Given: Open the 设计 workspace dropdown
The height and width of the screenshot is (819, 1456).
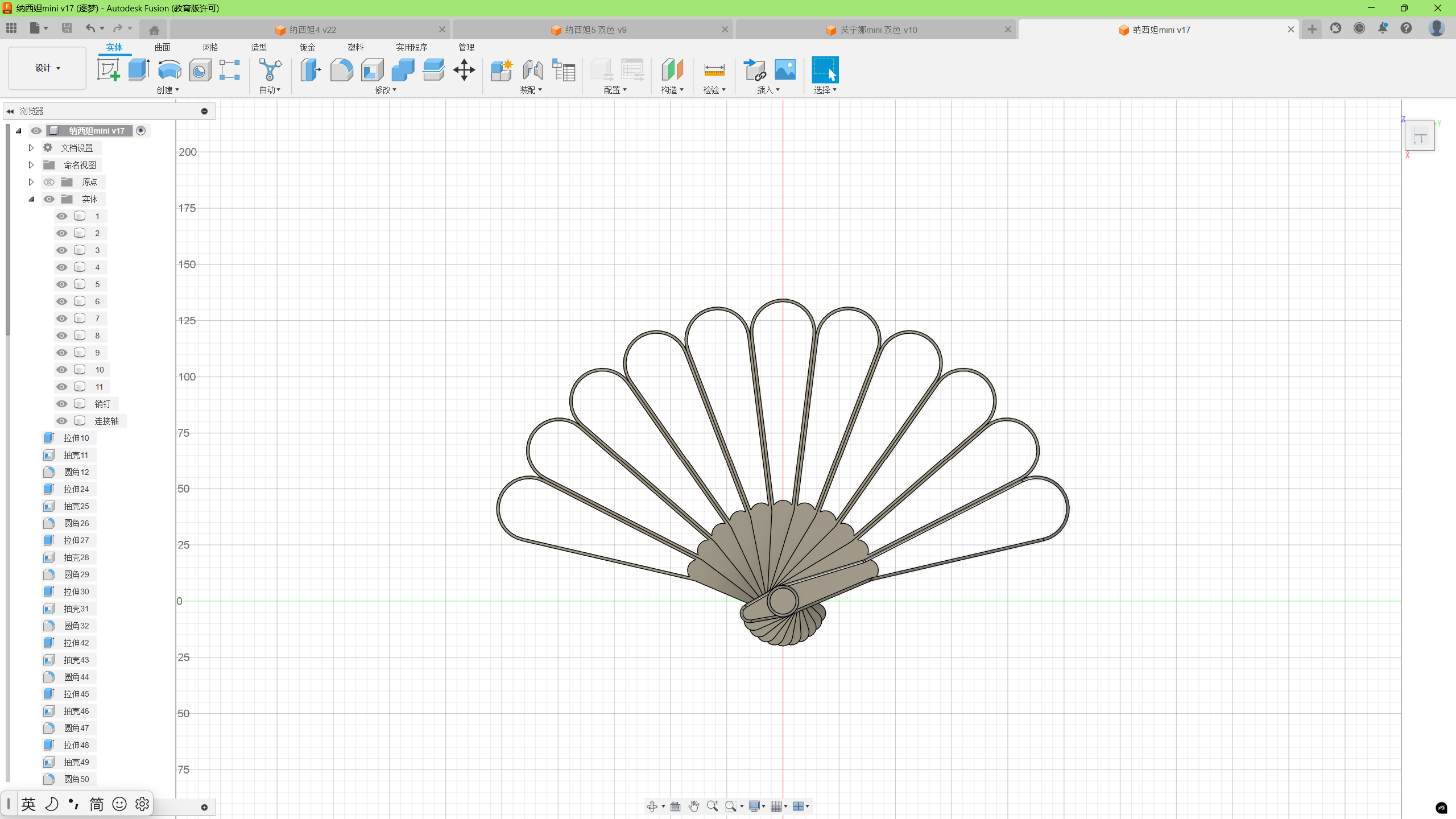Looking at the screenshot, I should (x=47, y=68).
